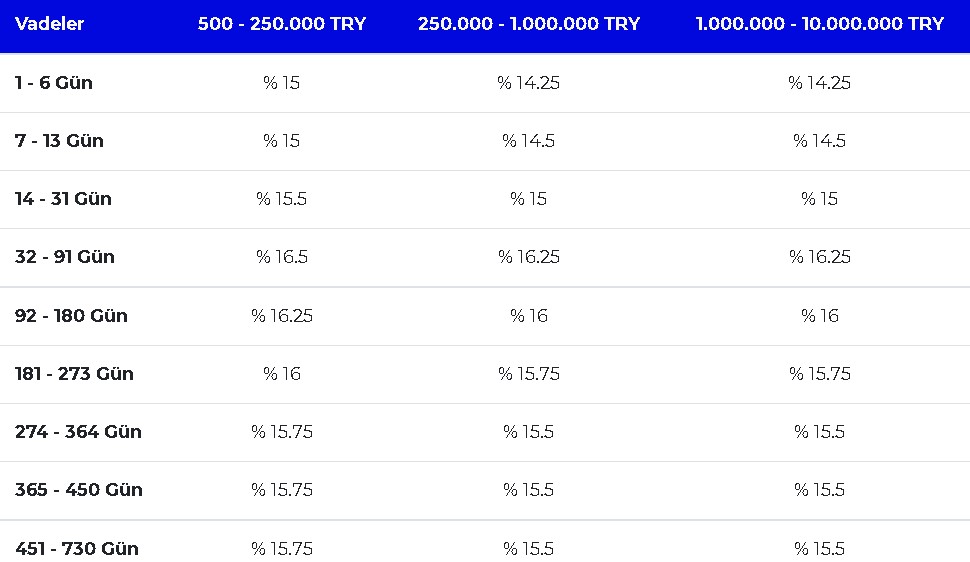This screenshot has width=970, height=562.
Task: Select % 14.25 in 1 - 6 Gün middle column
Action: coord(529,82)
